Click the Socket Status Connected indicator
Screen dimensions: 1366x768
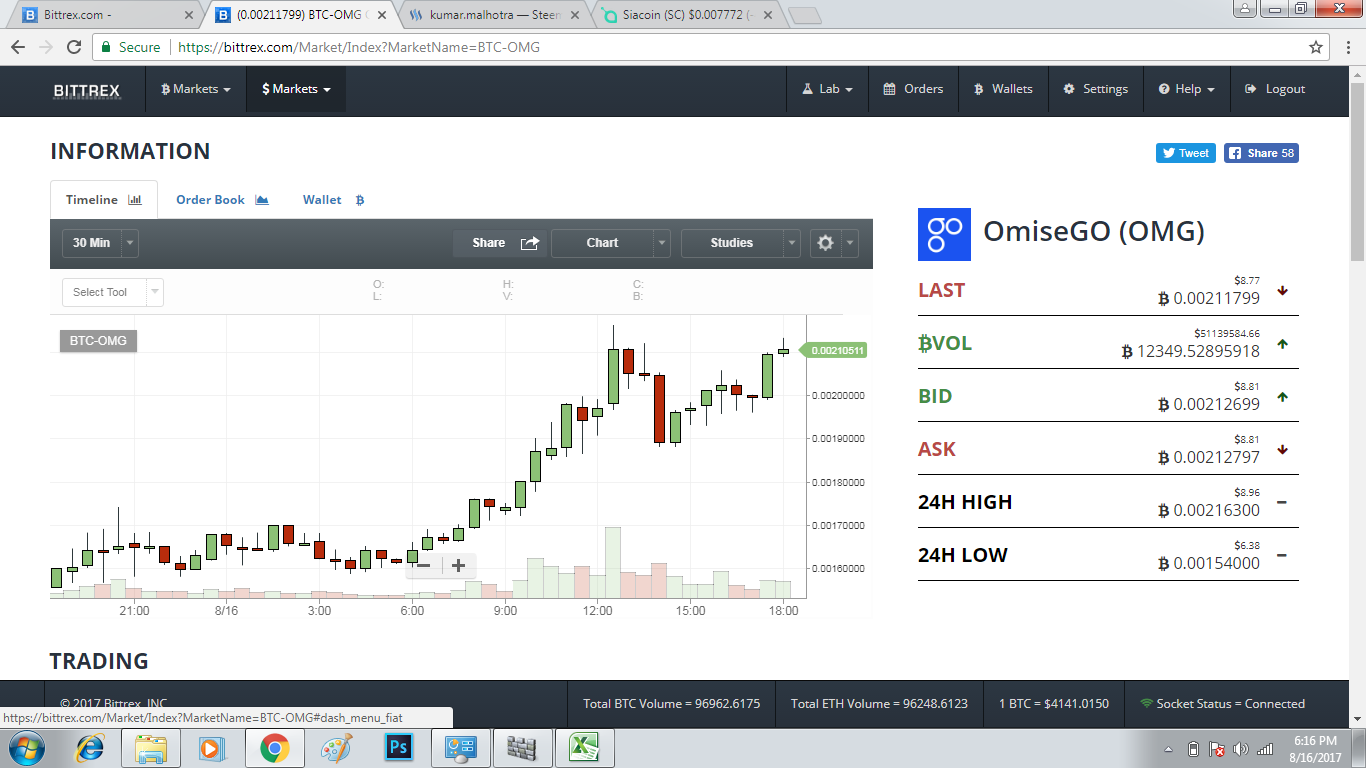coord(1222,704)
